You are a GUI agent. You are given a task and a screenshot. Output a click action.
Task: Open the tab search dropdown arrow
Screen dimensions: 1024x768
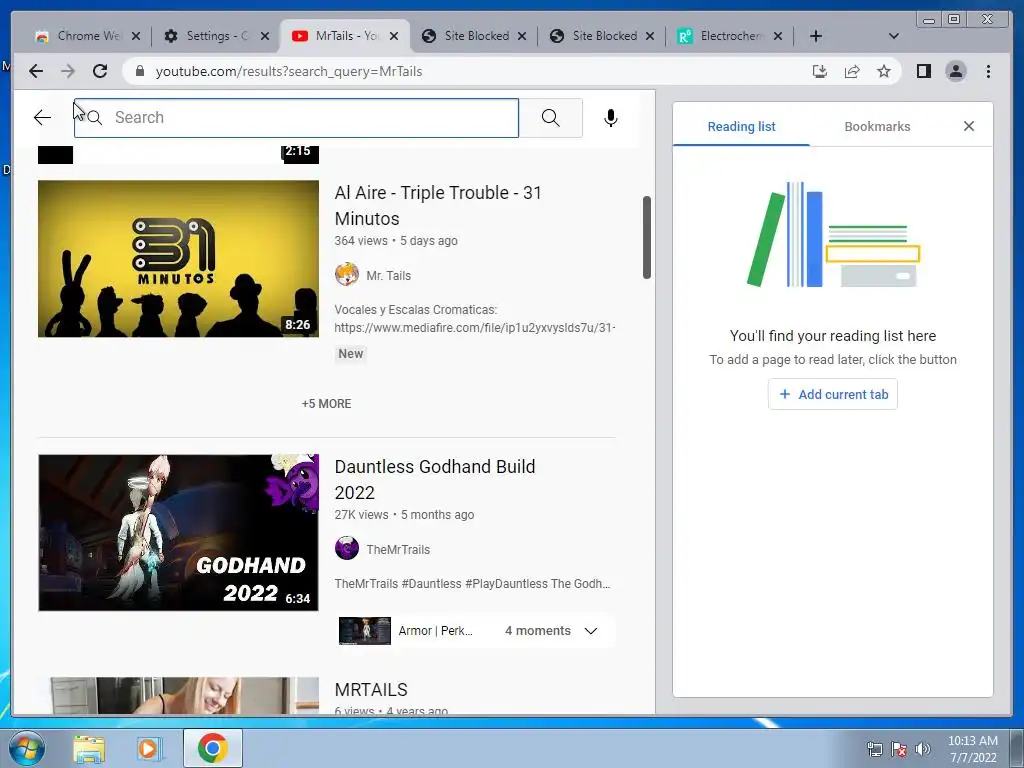(x=893, y=36)
